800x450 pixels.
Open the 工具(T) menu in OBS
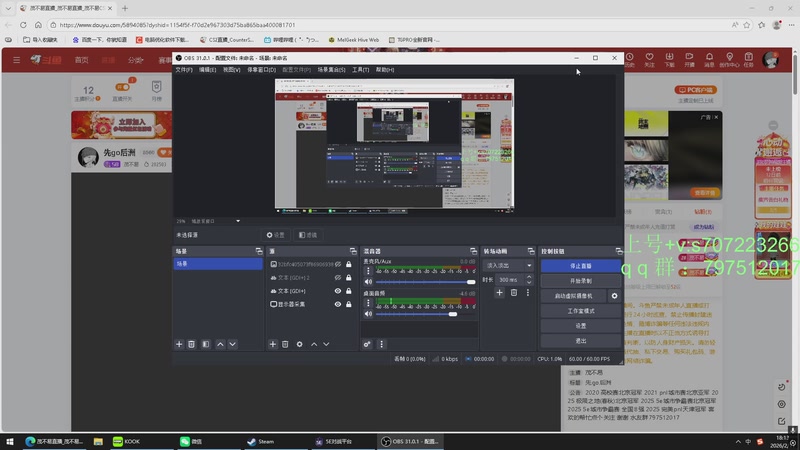coord(360,70)
